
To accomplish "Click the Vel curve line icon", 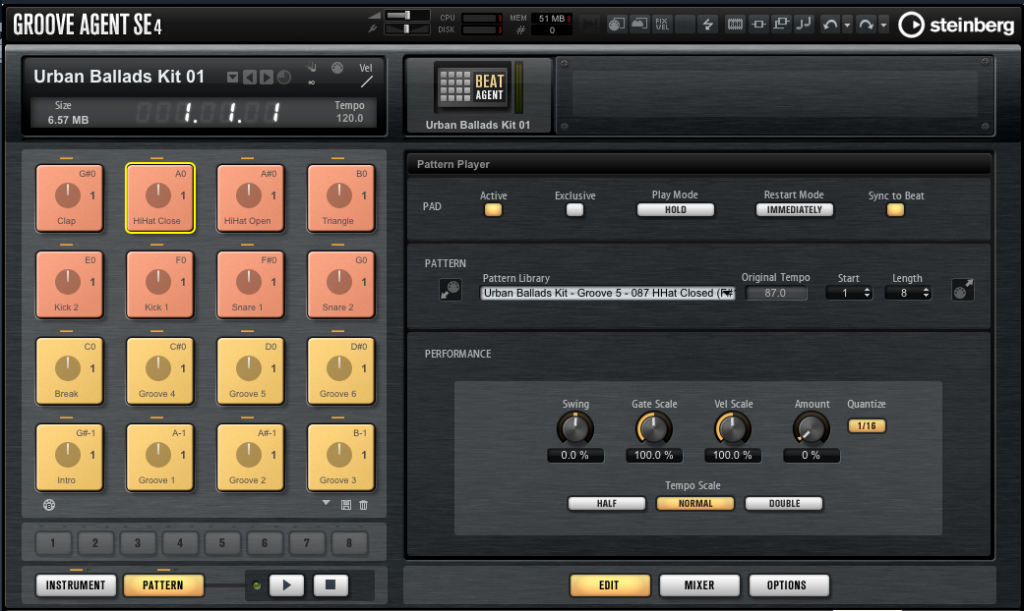I will [367, 82].
